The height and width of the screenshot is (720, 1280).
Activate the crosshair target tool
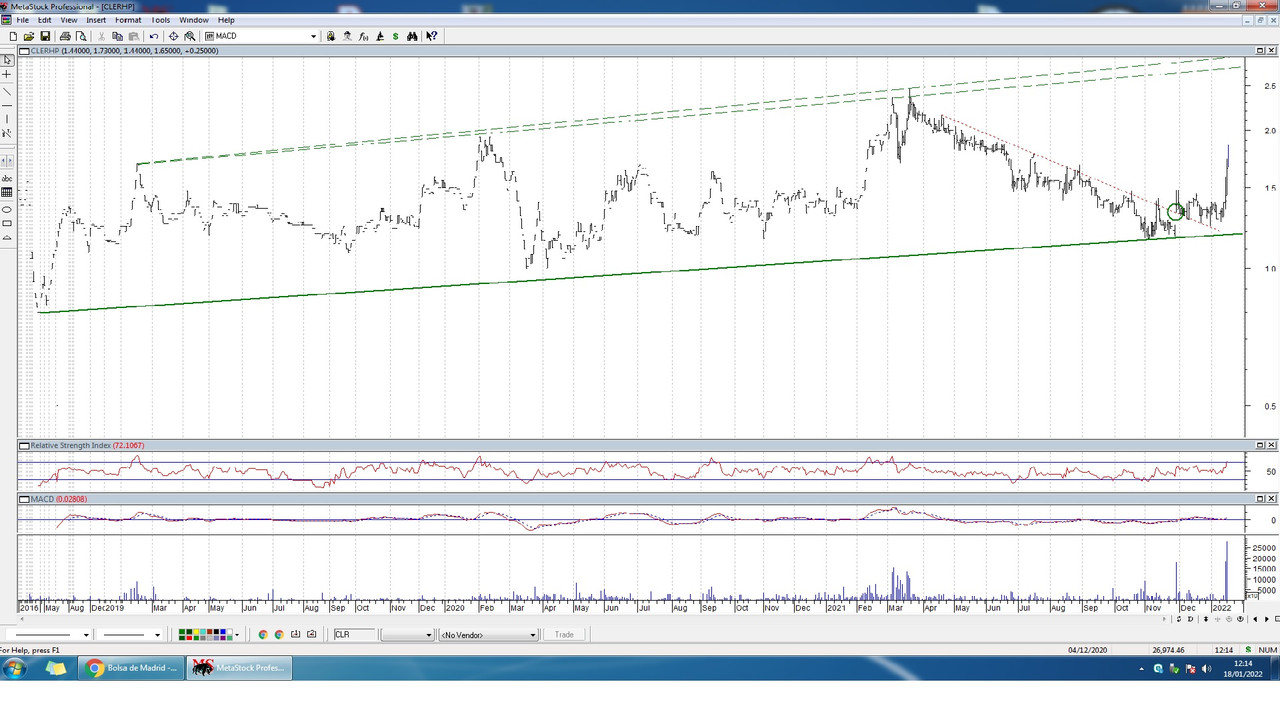pyautogui.click(x=173, y=36)
